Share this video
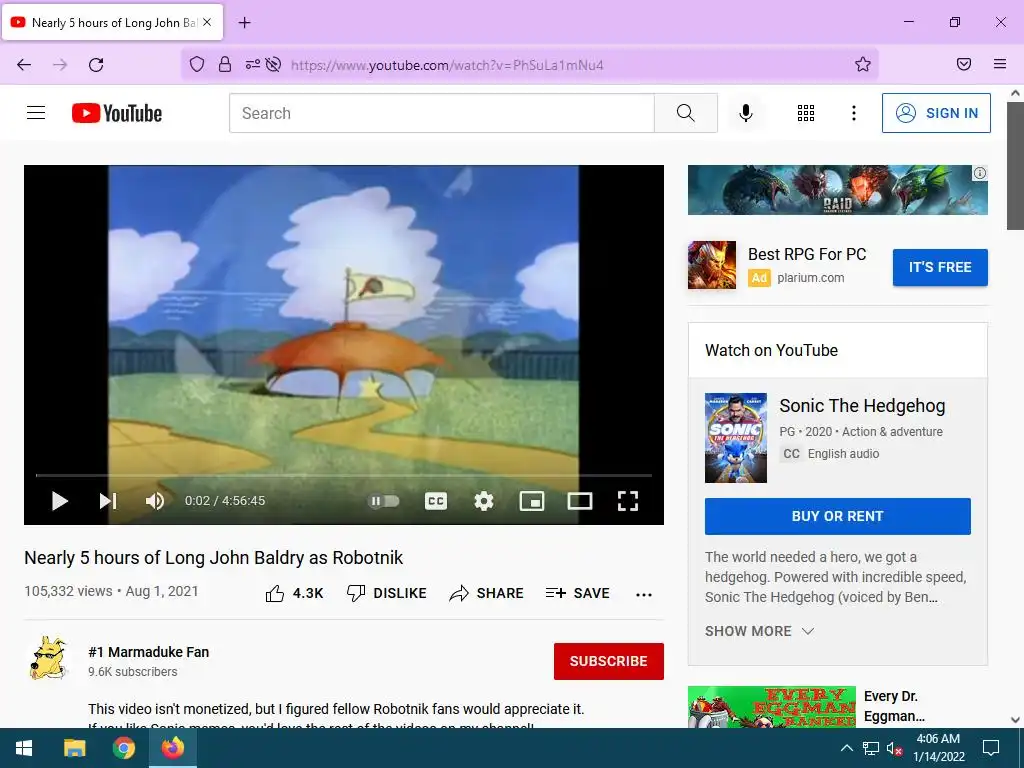Screen dimensions: 1024x768 tap(487, 593)
